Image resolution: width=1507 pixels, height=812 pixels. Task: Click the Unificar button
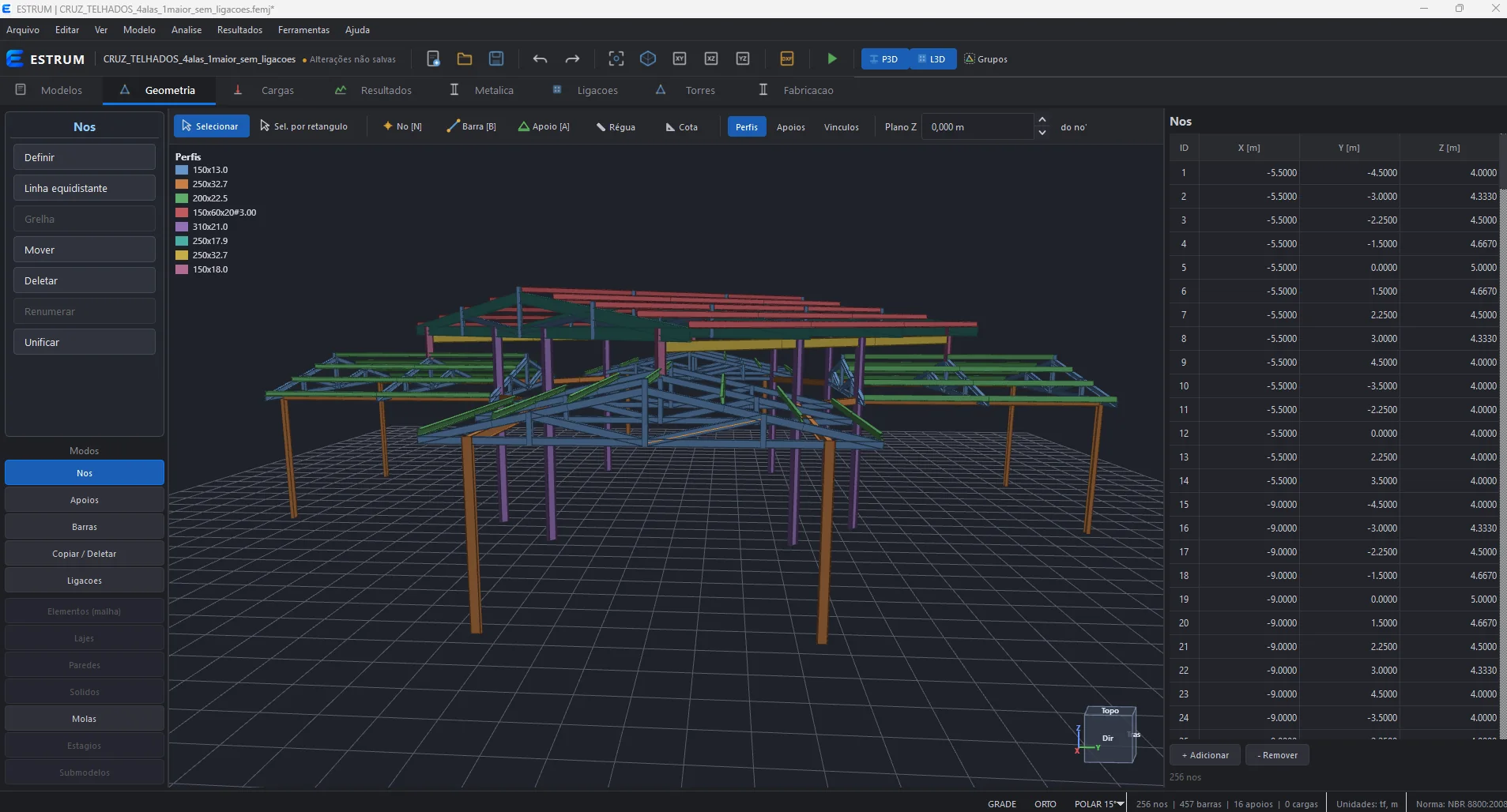85,342
